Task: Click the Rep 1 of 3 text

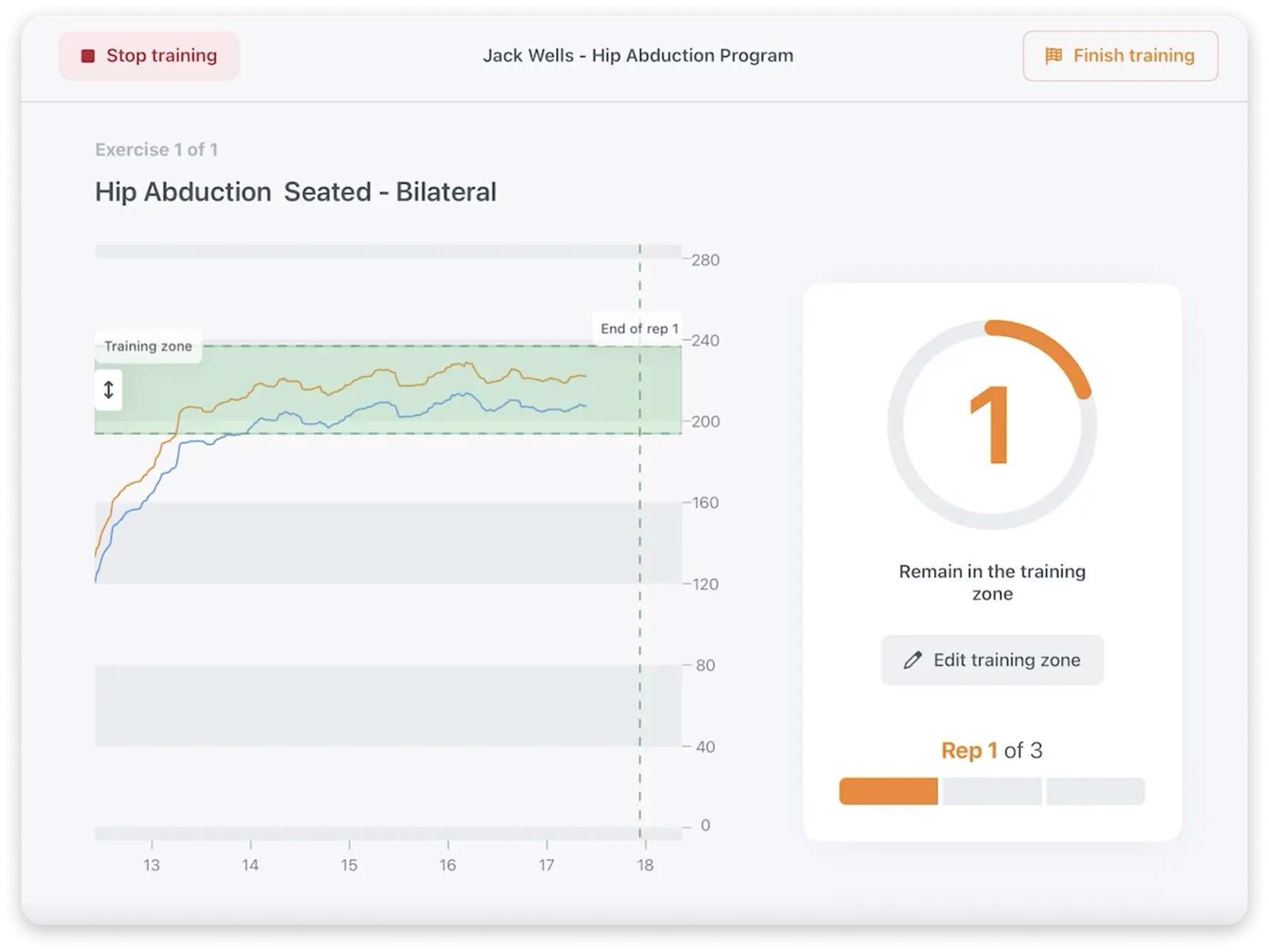Action: pyautogui.click(x=992, y=750)
